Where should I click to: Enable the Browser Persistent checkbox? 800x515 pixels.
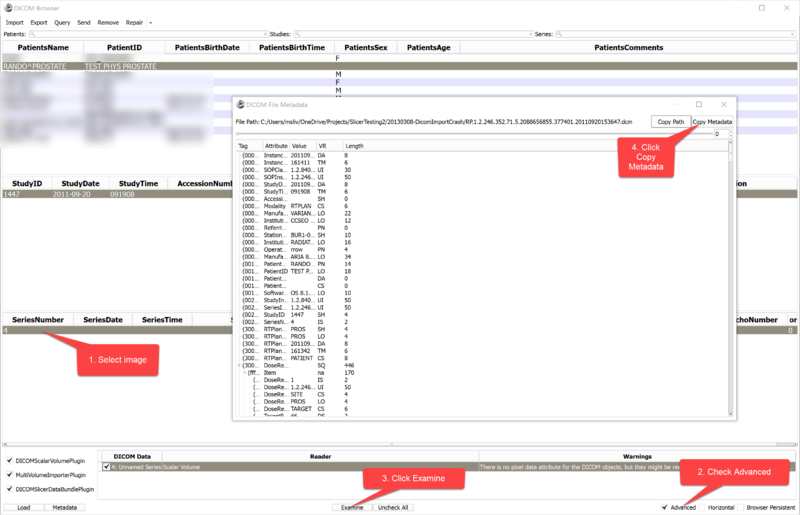click(x=741, y=507)
